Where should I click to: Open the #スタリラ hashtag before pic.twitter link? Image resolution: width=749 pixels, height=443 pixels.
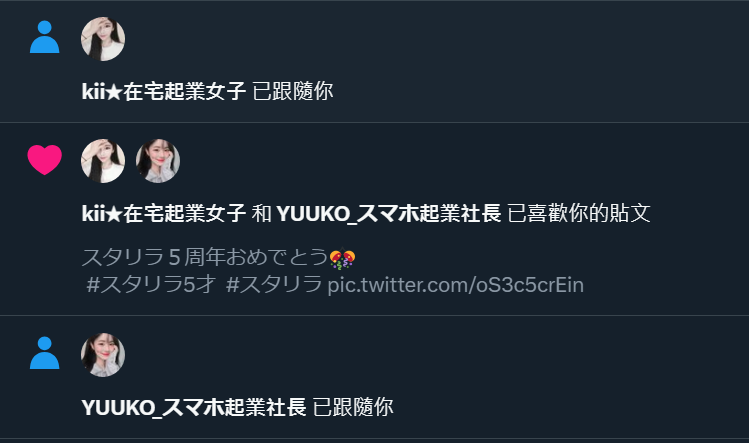point(274,285)
